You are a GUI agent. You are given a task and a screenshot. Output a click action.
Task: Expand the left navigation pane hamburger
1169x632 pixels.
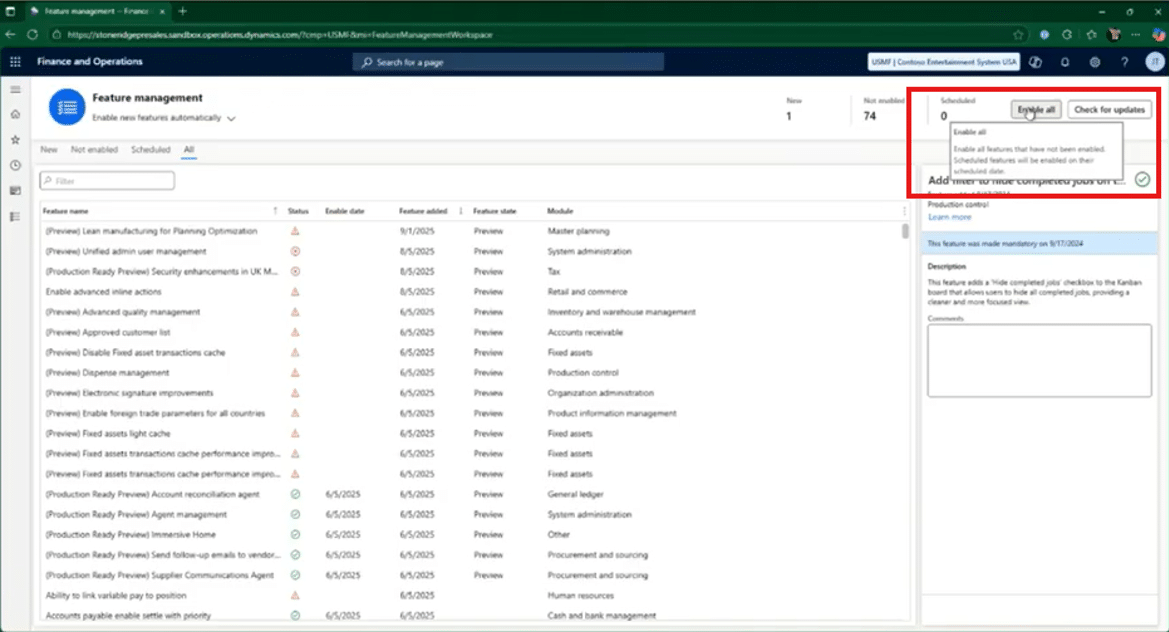(15, 90)
